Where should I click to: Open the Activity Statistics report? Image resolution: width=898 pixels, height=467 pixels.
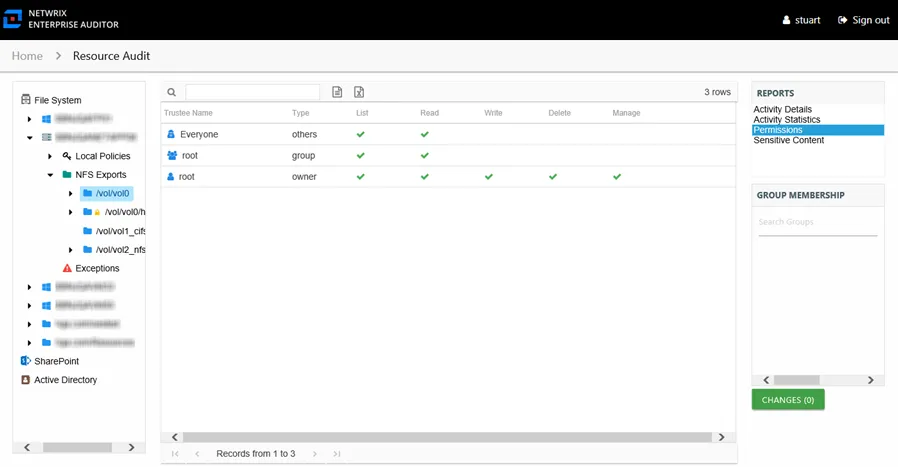(x=786, y=119)
